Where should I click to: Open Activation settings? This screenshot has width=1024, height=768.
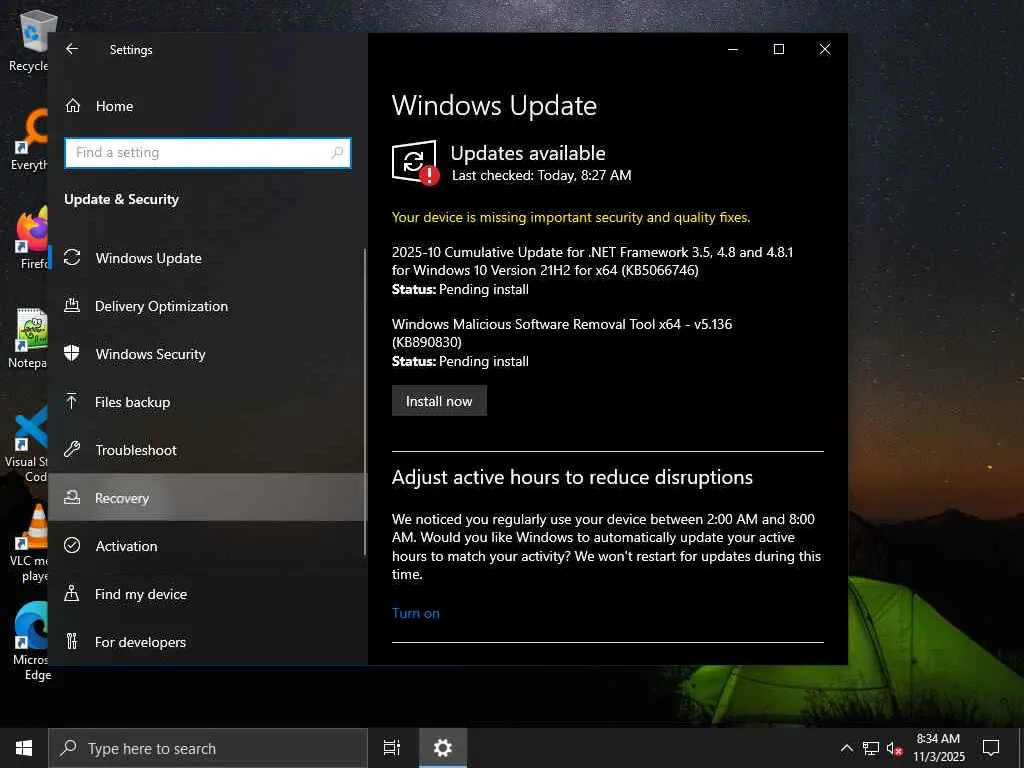(207, 546)
